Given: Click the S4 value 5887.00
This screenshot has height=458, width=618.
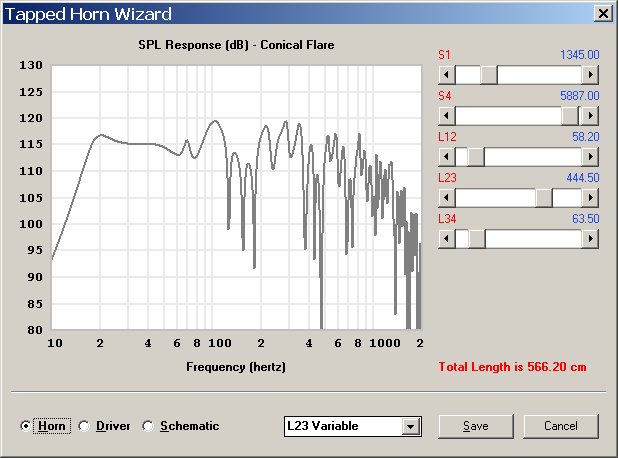Looking at the screenshot, I should 579,96.
